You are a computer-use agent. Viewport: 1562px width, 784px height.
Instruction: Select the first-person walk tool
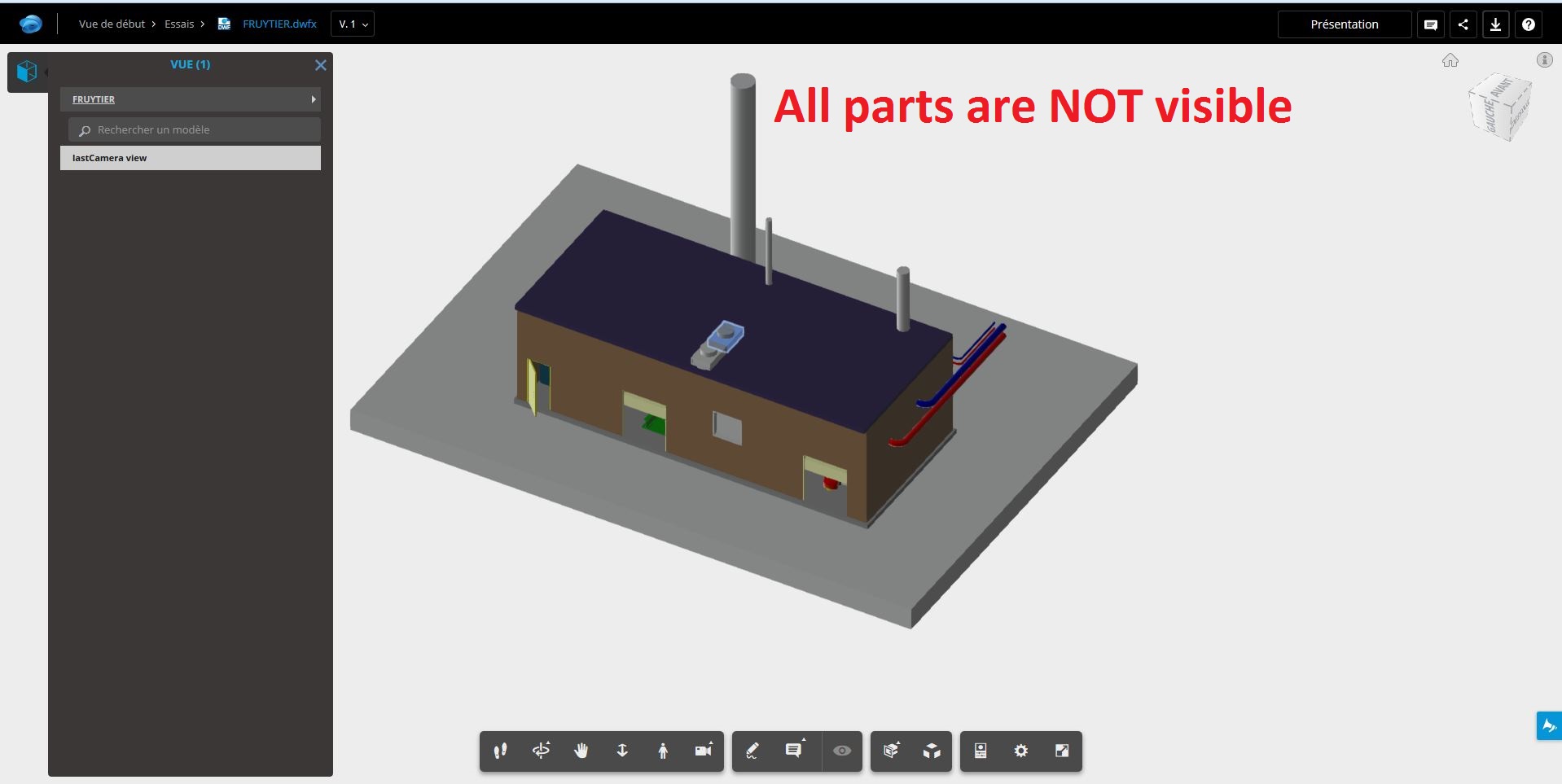(663, 751)
